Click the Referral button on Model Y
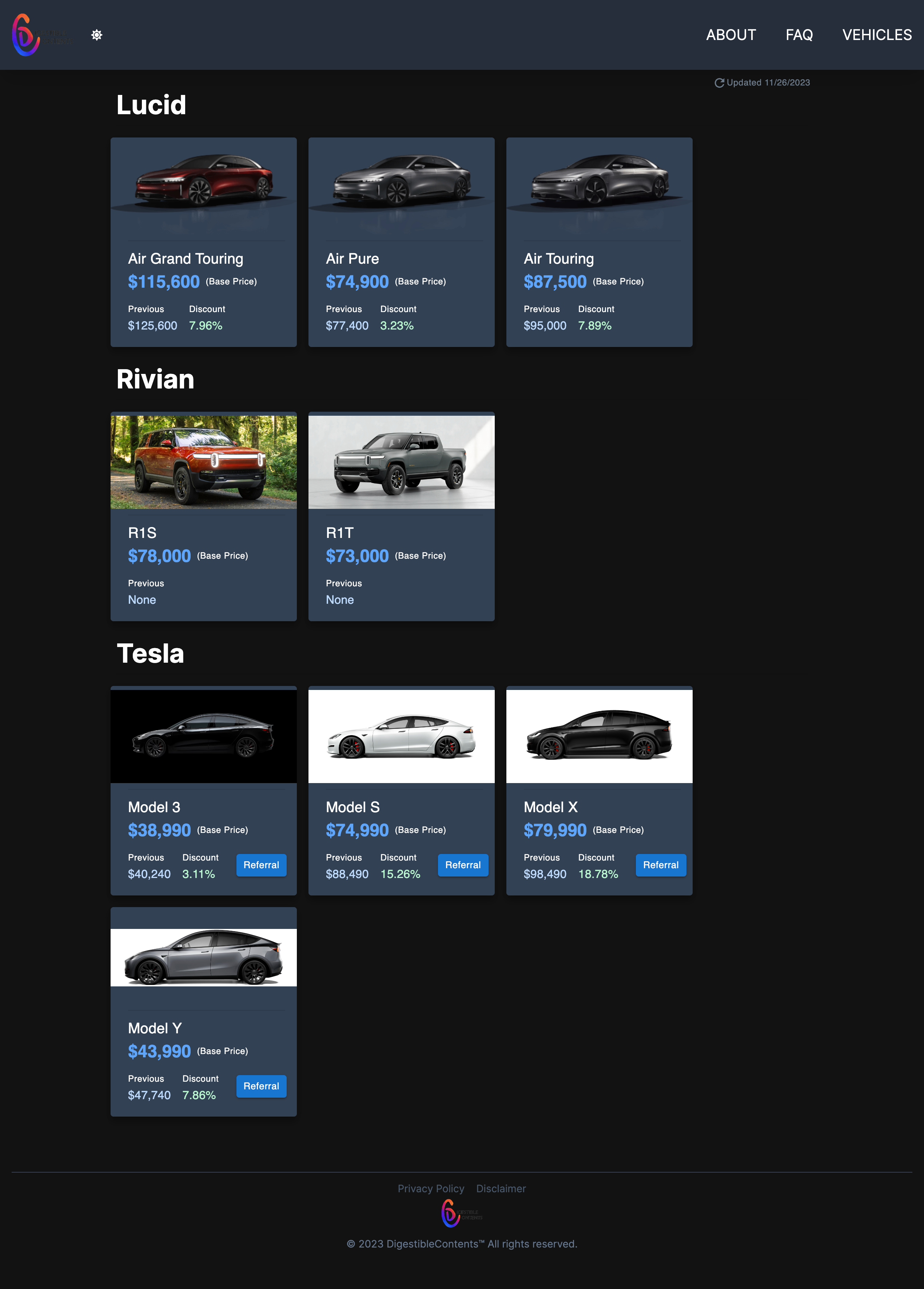Screen dimensions: 924x1289 [261, 1086]
